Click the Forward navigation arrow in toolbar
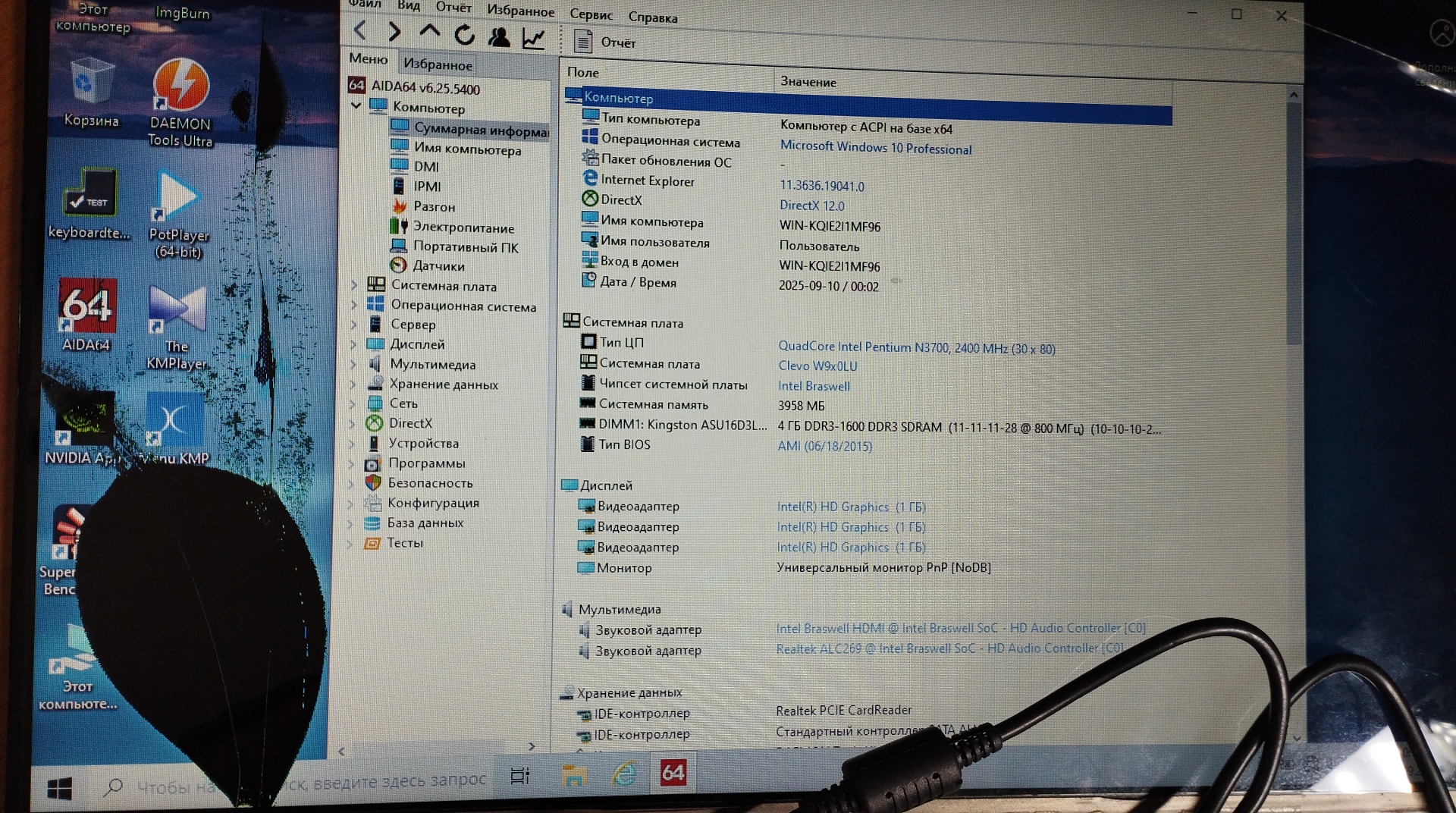This screenshot has width=1456, height=813. (x=394, y=32)
